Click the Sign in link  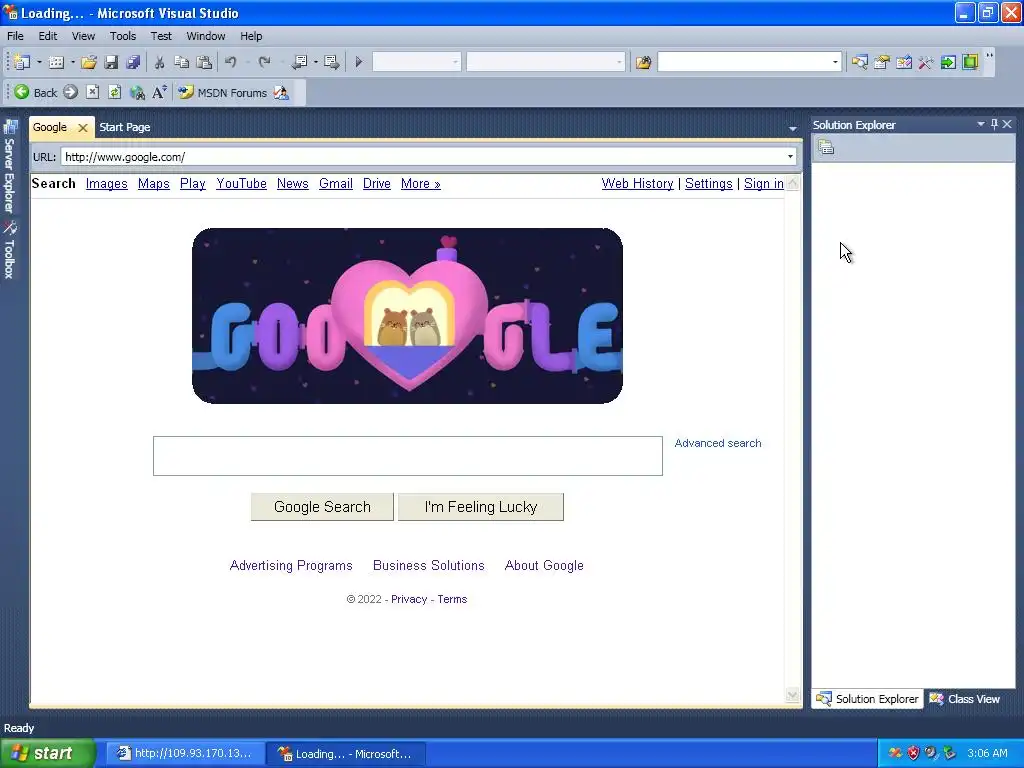pos(763,184)
